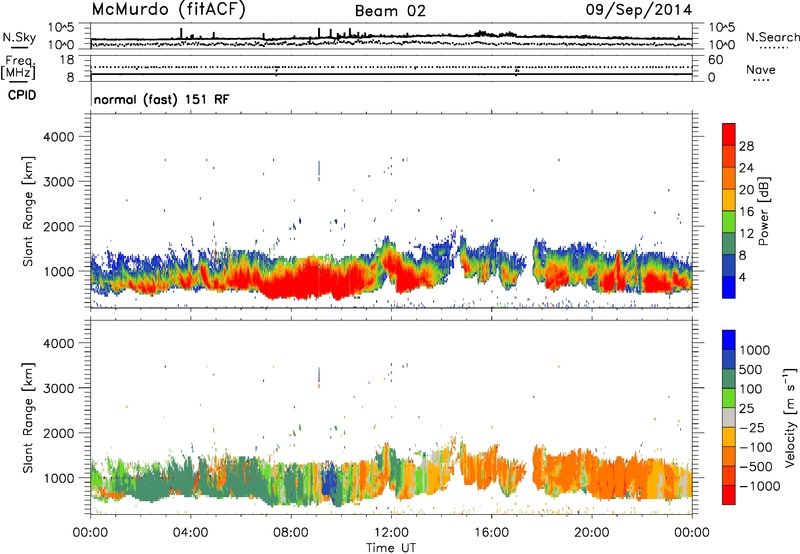Select the Freq. [MHz] axis label

point(18,68)
